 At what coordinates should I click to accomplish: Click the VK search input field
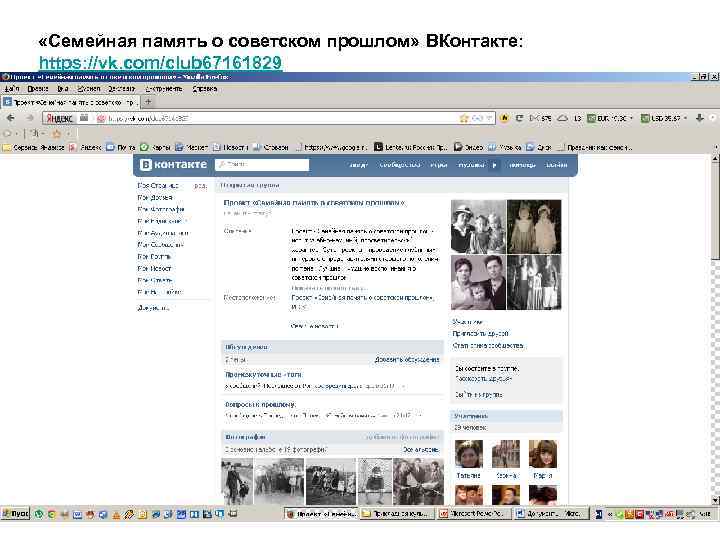[262, 164]
